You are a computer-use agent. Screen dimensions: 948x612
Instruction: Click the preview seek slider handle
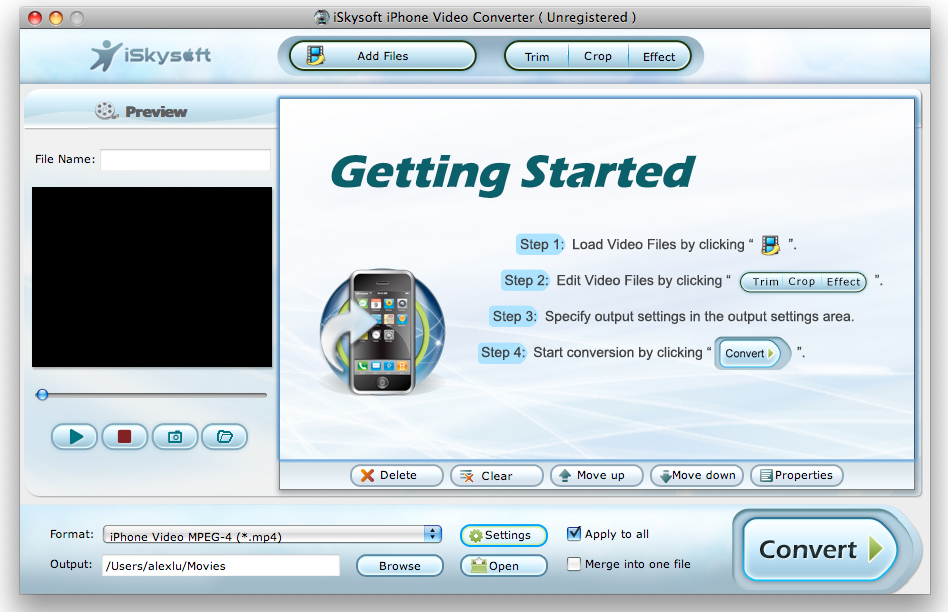(42, 395)
